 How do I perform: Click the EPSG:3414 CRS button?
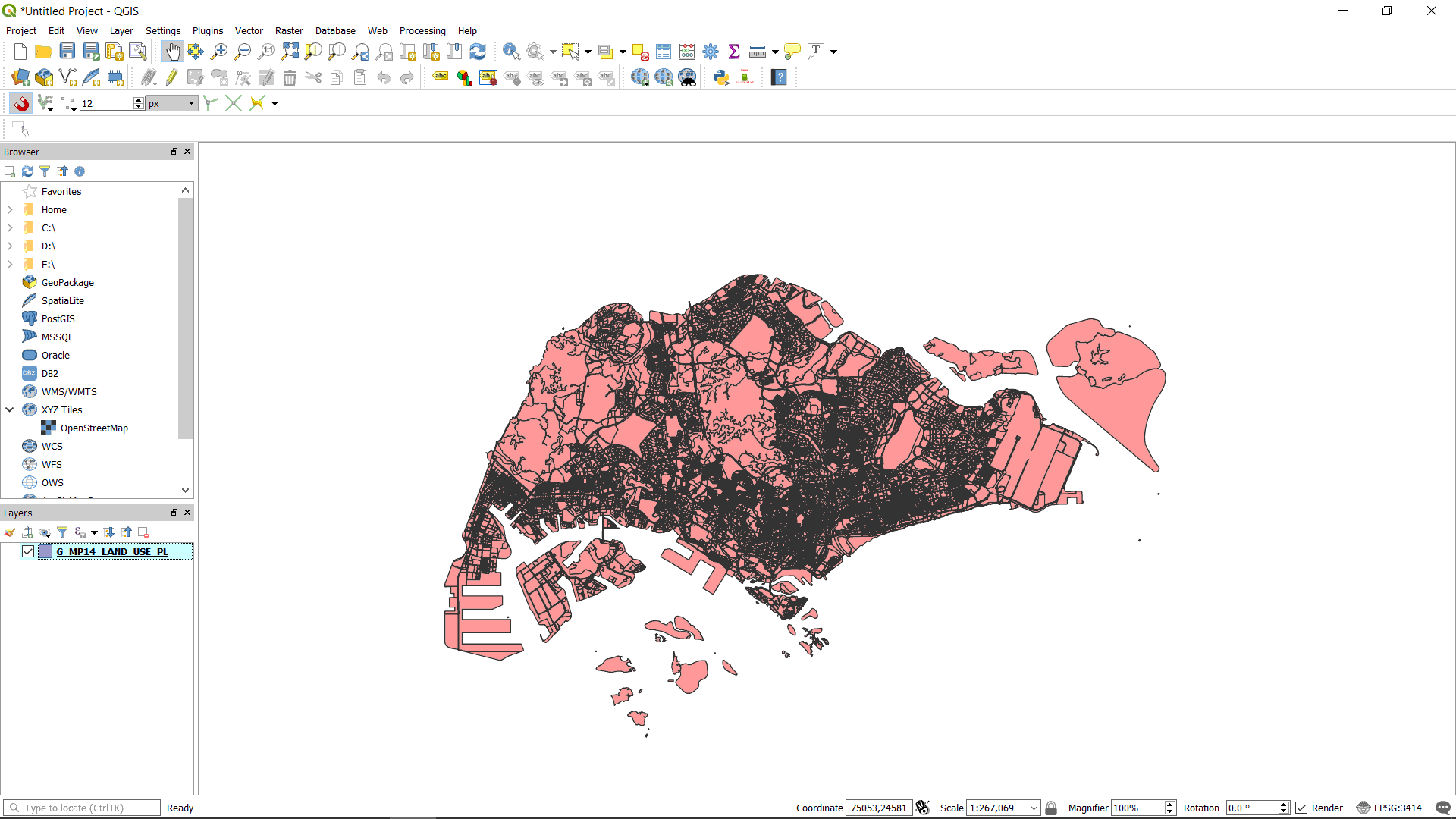coord(1389,808)
